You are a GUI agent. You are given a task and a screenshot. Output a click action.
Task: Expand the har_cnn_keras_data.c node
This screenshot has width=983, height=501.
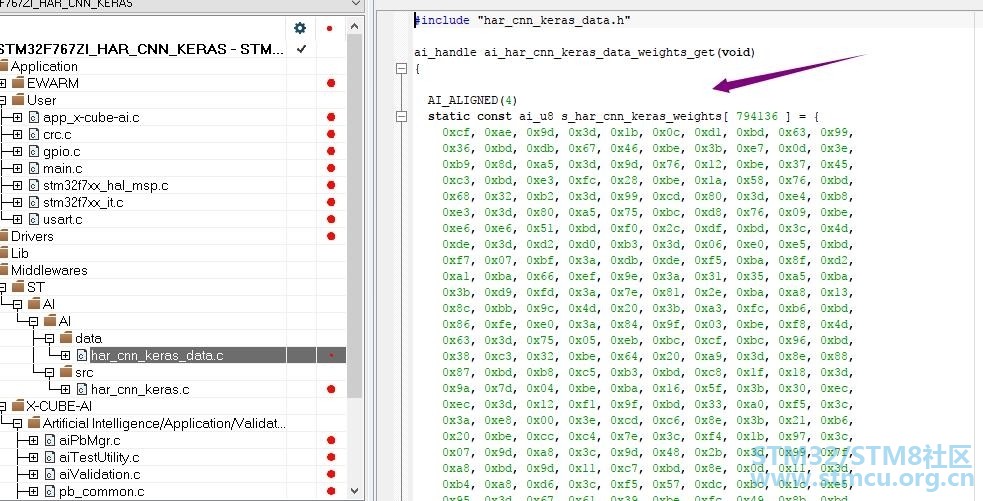[65, 356]
